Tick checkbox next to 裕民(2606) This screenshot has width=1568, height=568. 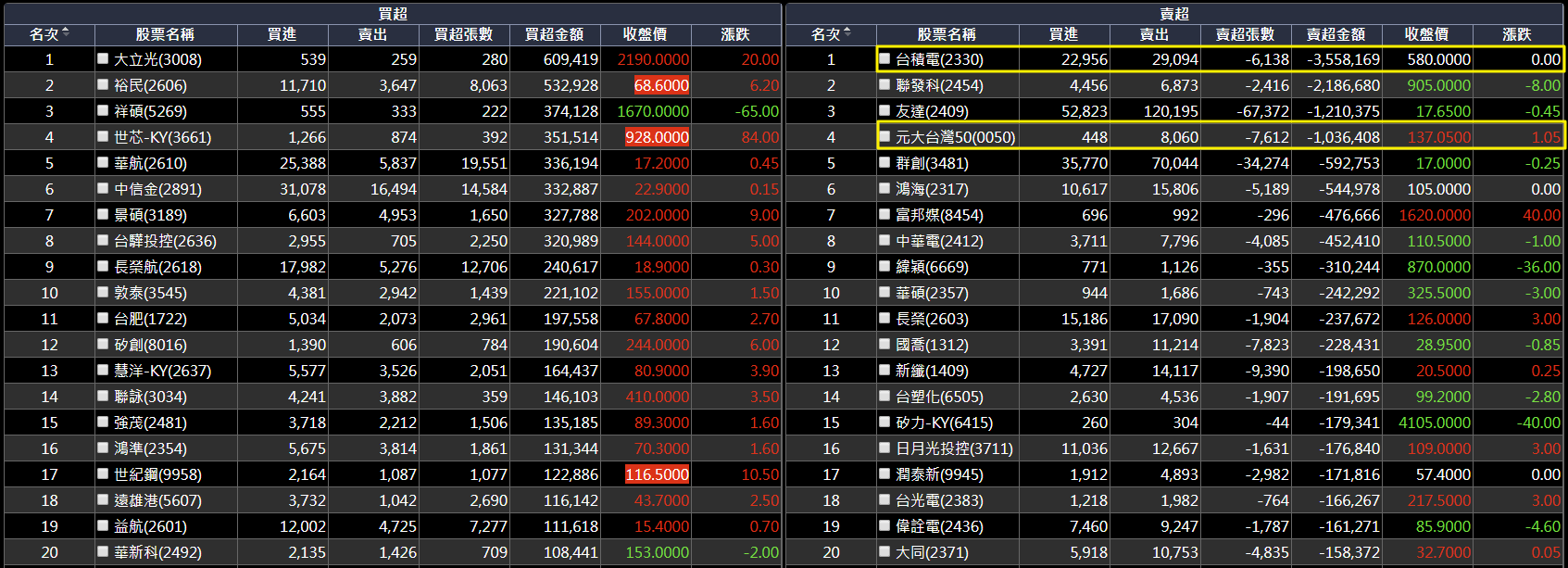pyautogui.click(x=103, y=84)
